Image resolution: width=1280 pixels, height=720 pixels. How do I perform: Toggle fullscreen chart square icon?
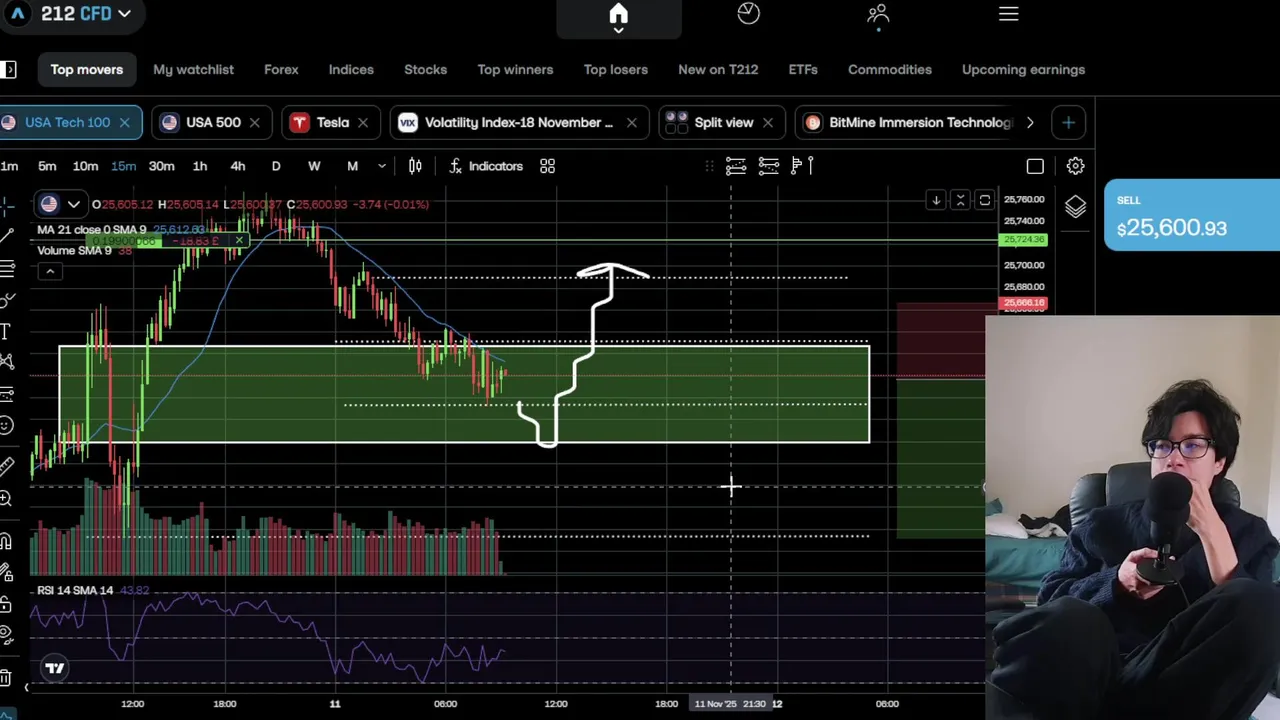point(1035,166)
